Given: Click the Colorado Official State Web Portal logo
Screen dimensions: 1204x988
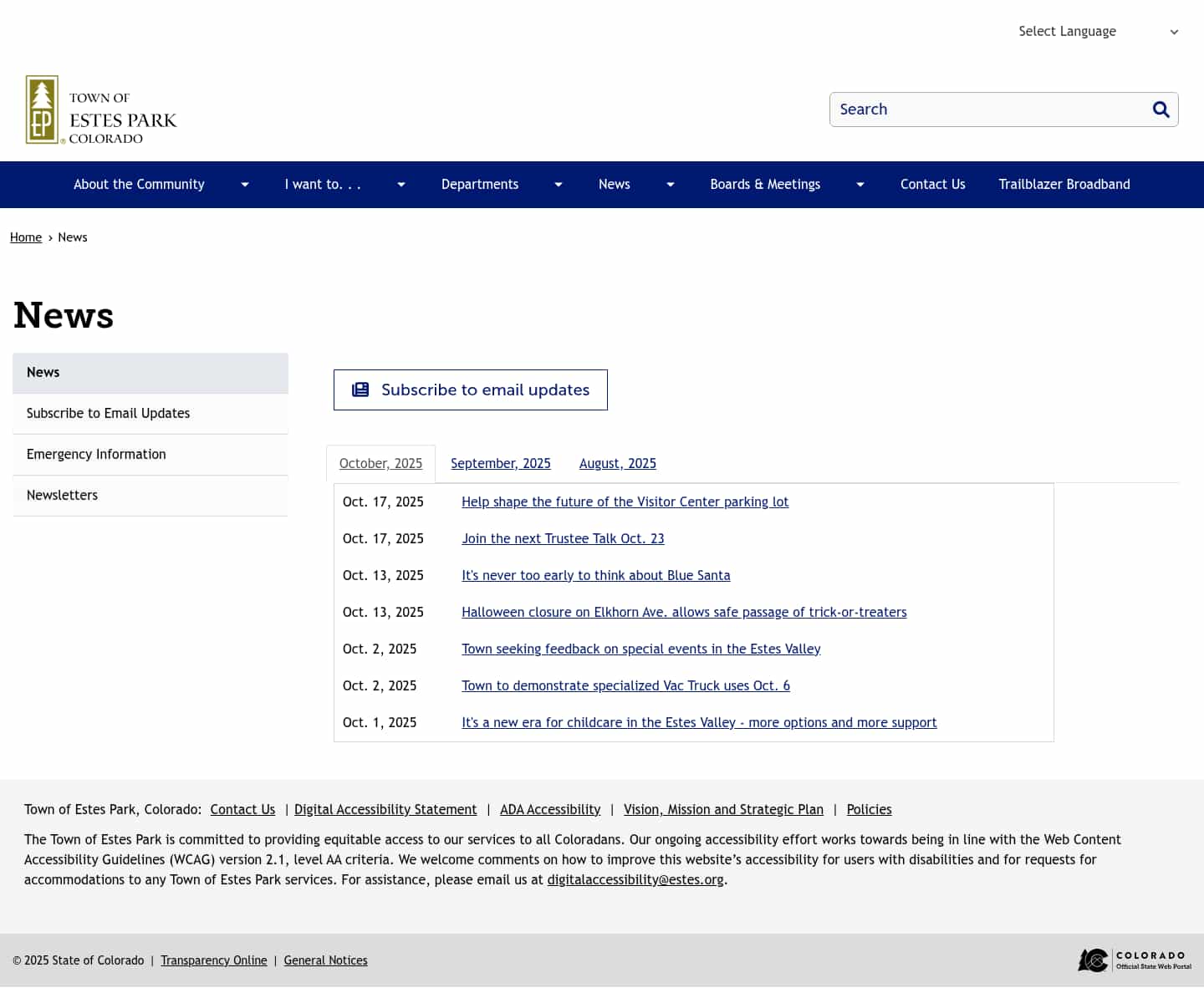Looking at the screenshot, I should pos(1133,960).
